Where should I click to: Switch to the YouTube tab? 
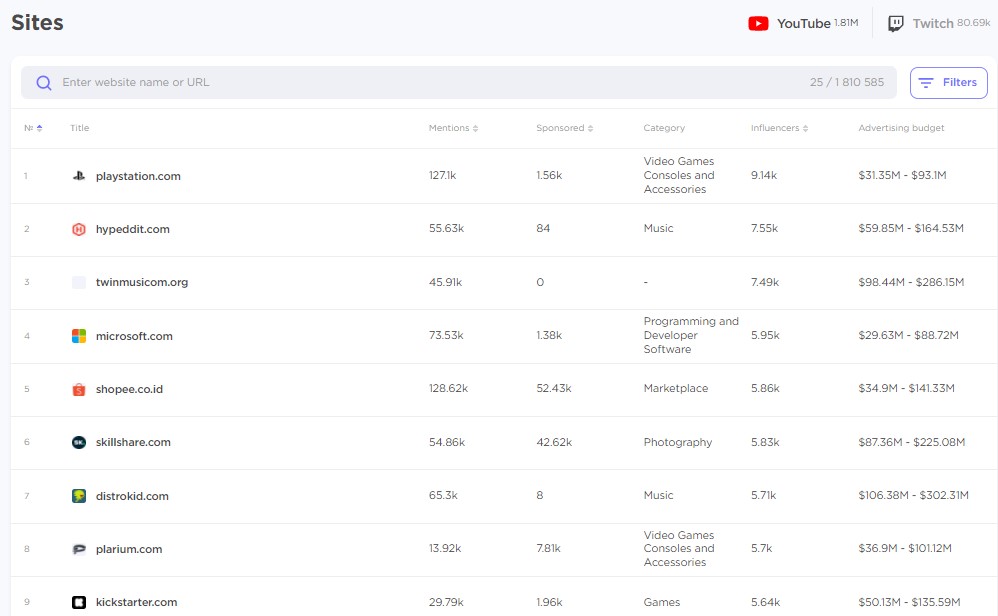click(803, 24)
